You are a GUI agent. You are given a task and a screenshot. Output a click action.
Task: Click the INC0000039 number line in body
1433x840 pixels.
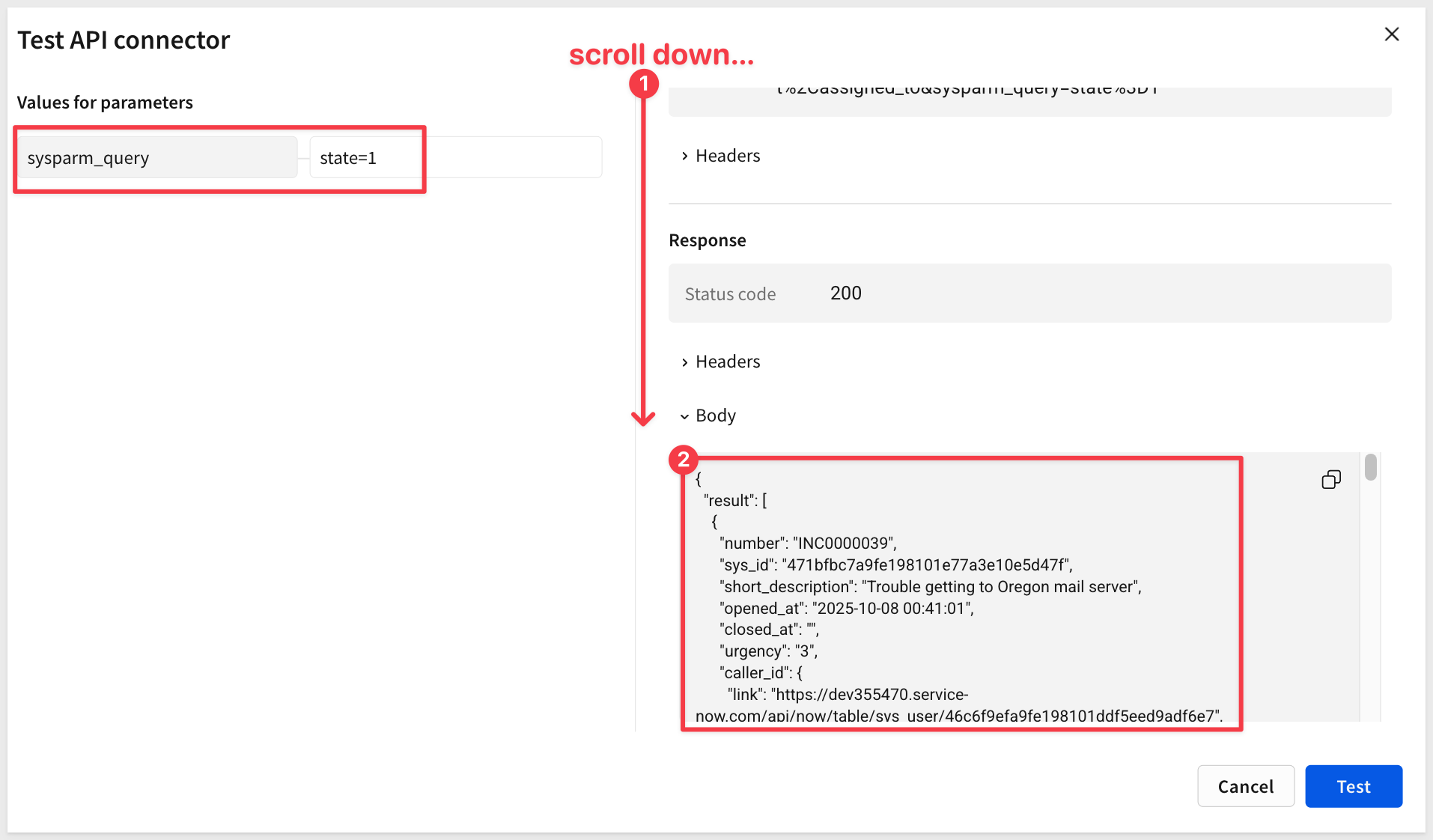click(x=808, y=544)
